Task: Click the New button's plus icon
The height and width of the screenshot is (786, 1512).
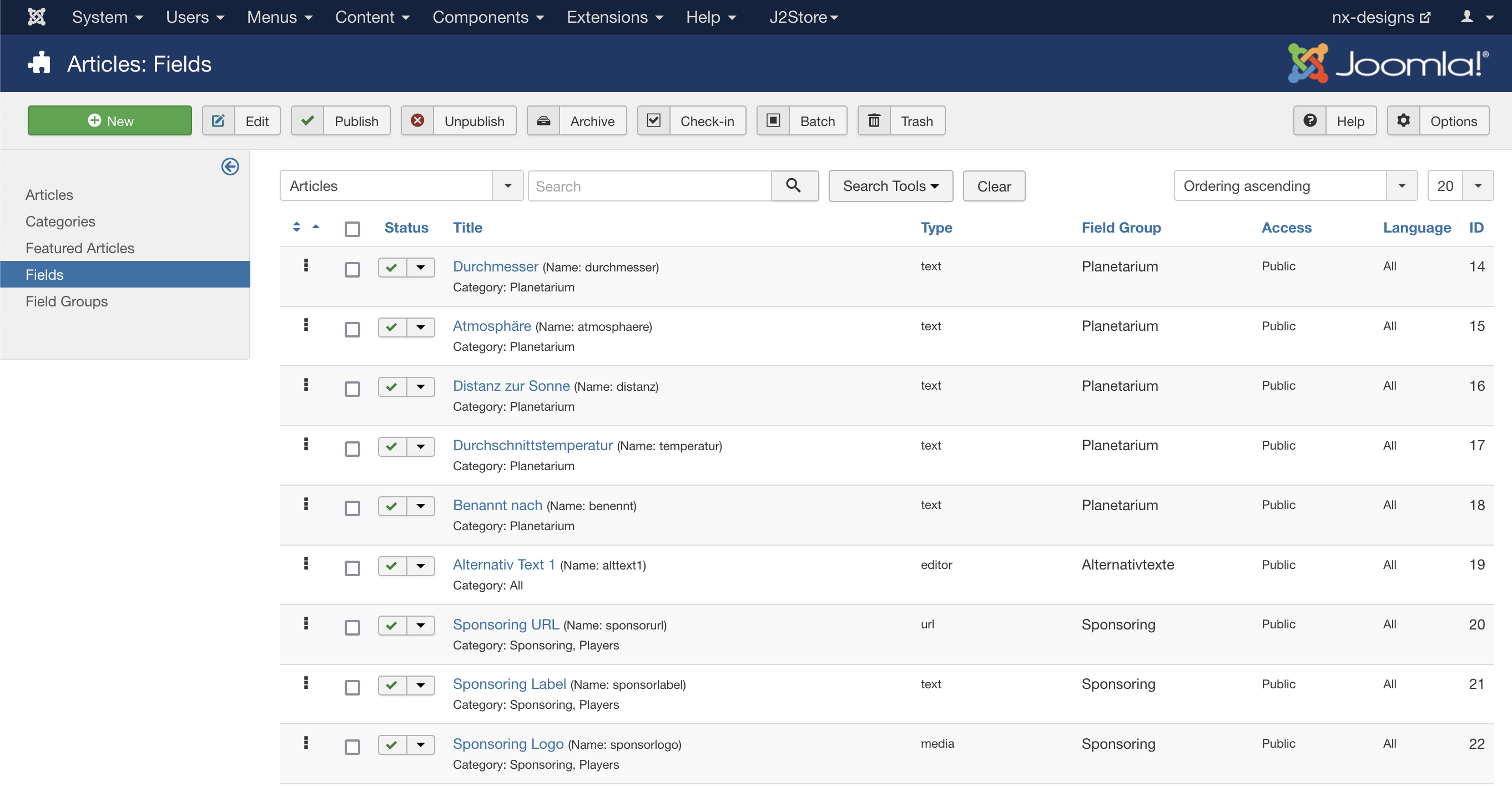Action: pyautogui.click(x=95, y=120)
